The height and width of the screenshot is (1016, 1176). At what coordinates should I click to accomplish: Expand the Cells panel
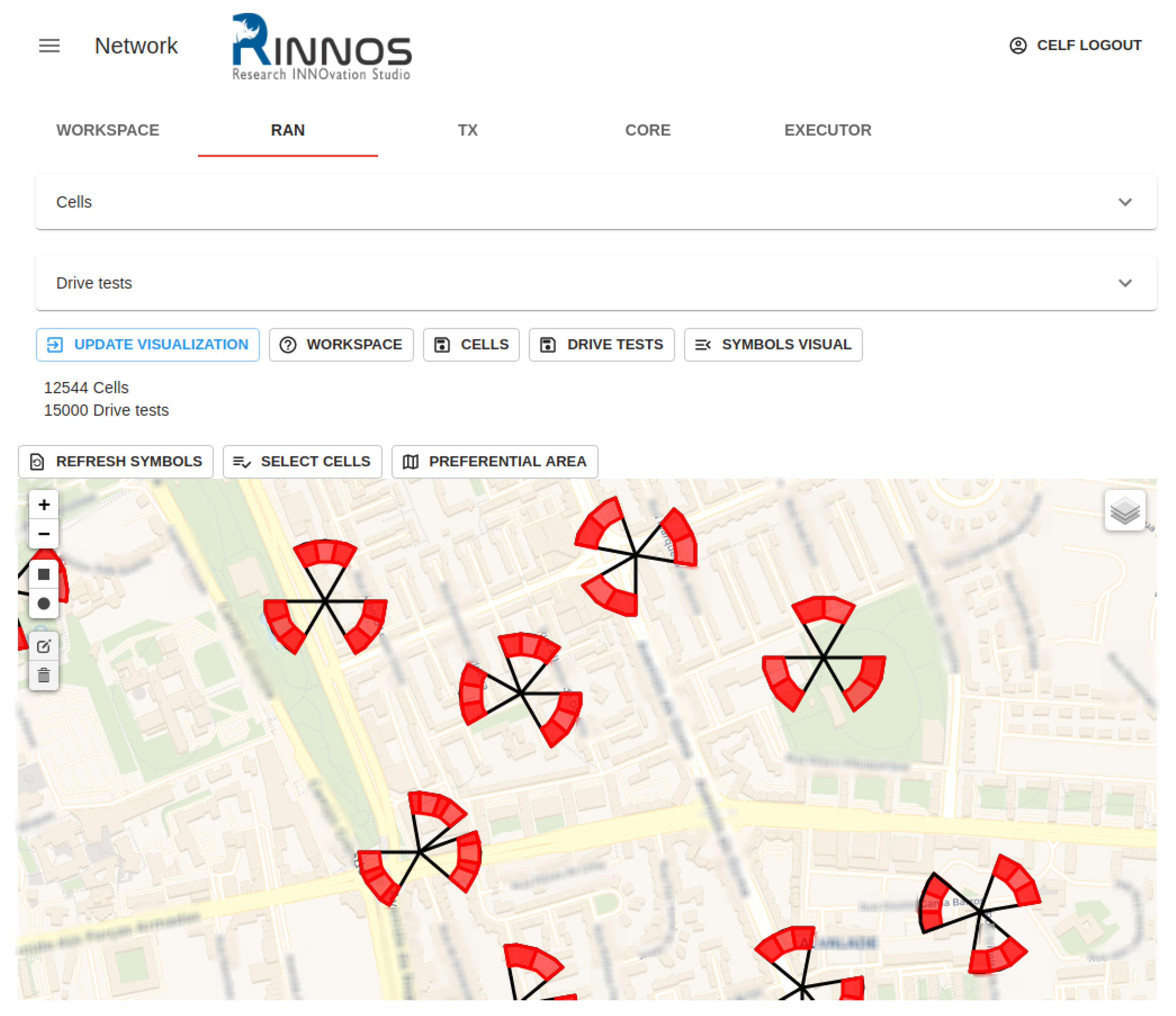coord(1125,202)
